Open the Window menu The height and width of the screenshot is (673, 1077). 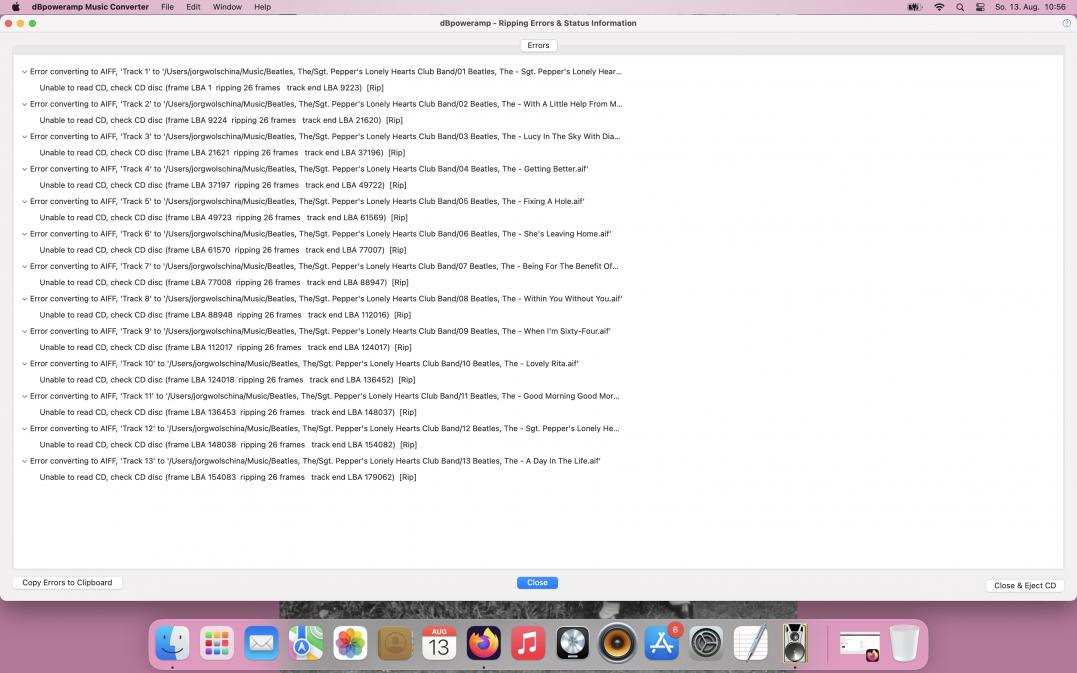pyautogui.click(x=227, y=7)
